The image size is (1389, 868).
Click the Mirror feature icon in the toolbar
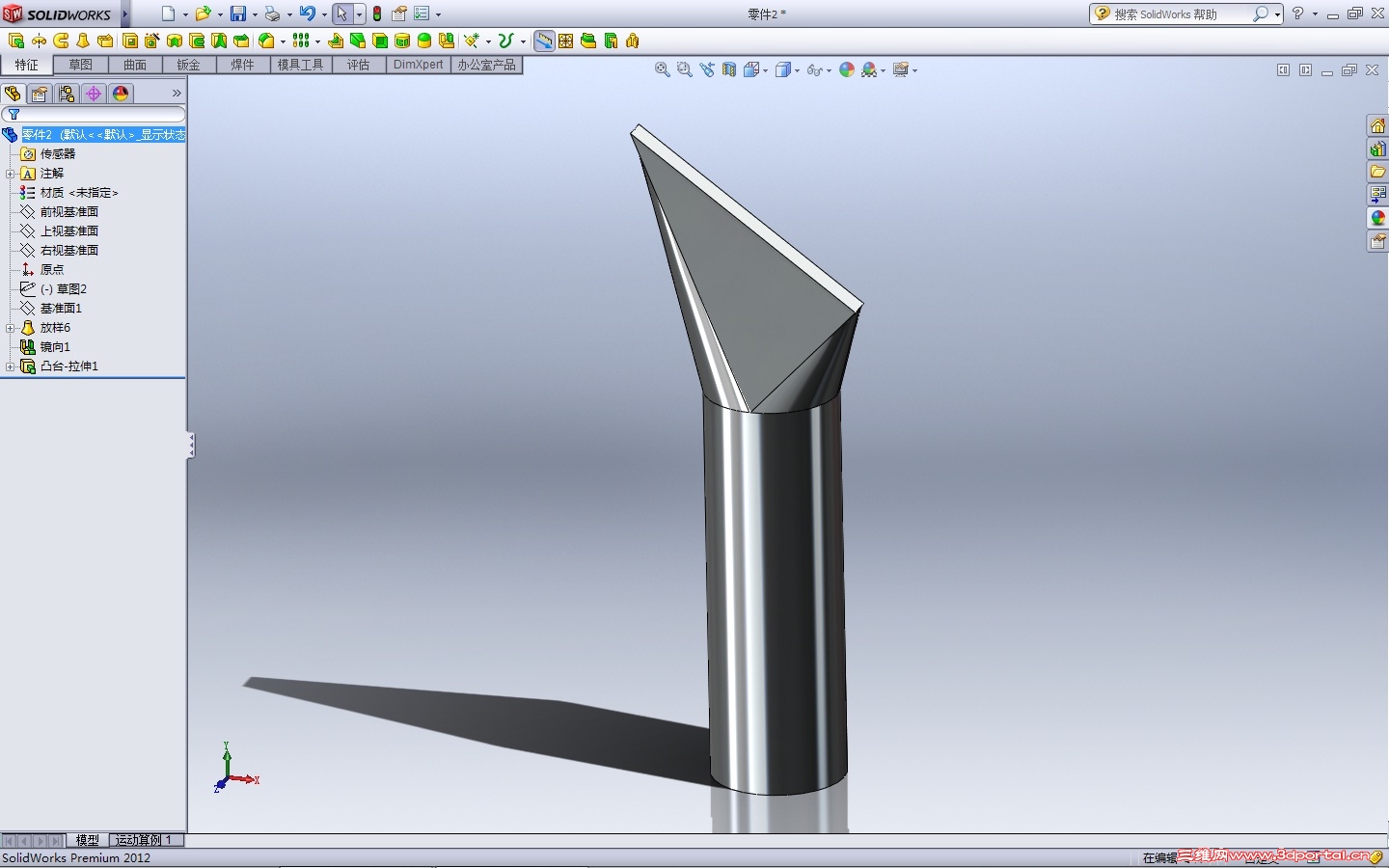point(447,41)
